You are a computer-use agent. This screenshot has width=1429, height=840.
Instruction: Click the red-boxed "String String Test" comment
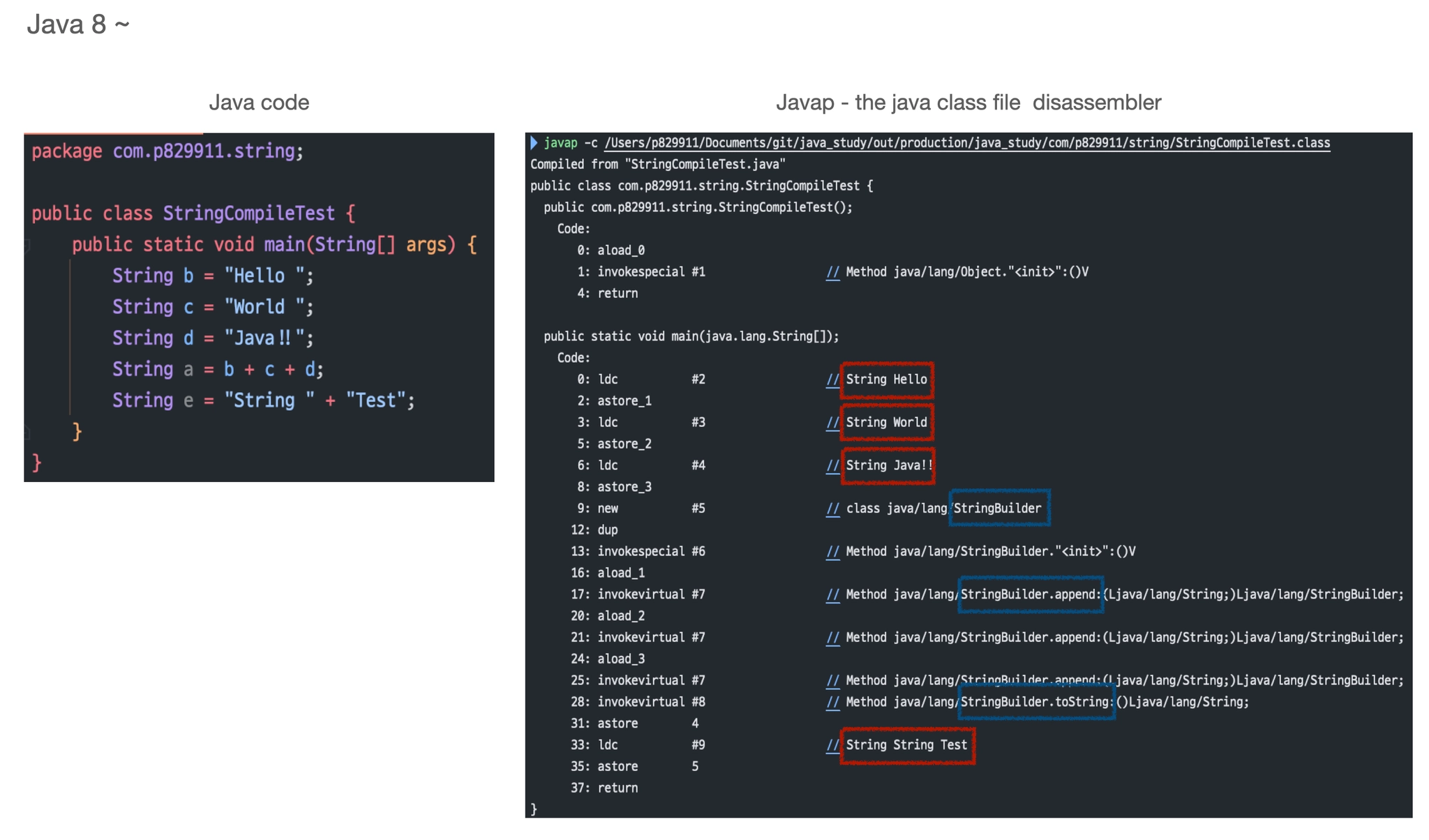pyautogui.click(x=906, y=745)
